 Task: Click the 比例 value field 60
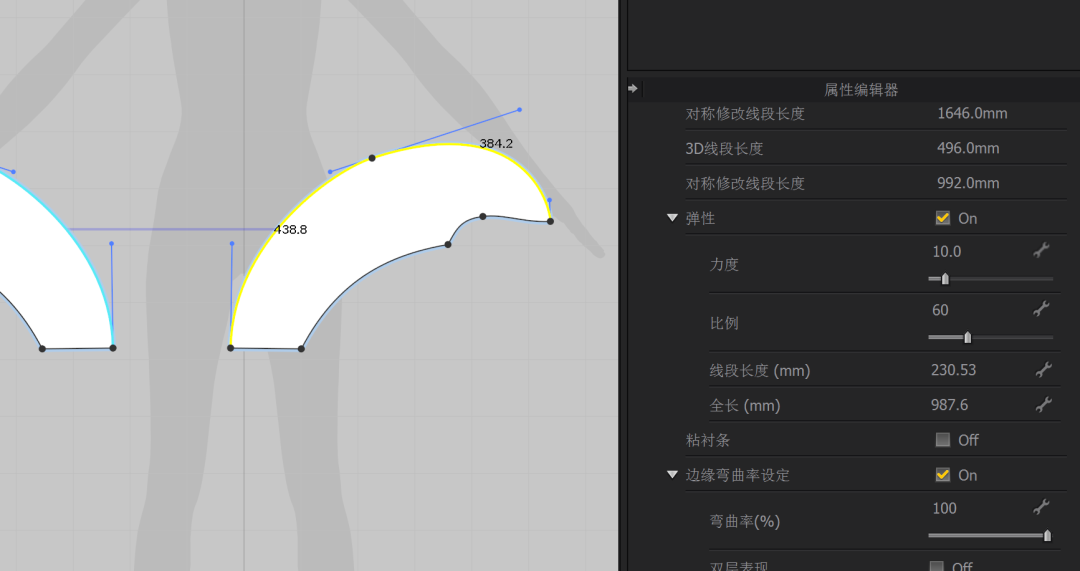click(x=940, y=310)
